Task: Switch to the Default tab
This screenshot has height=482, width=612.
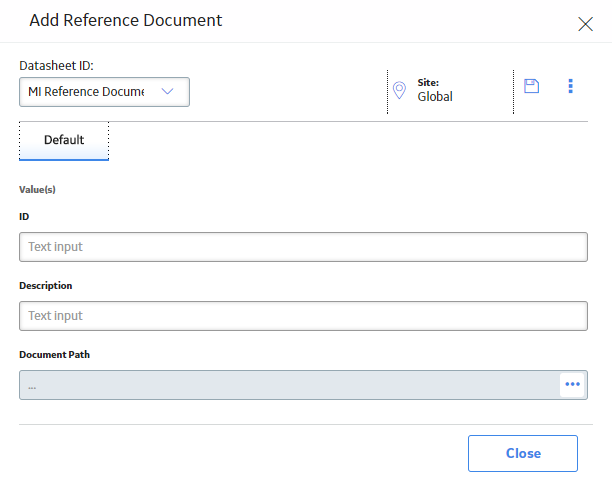Action: (64, 140)
